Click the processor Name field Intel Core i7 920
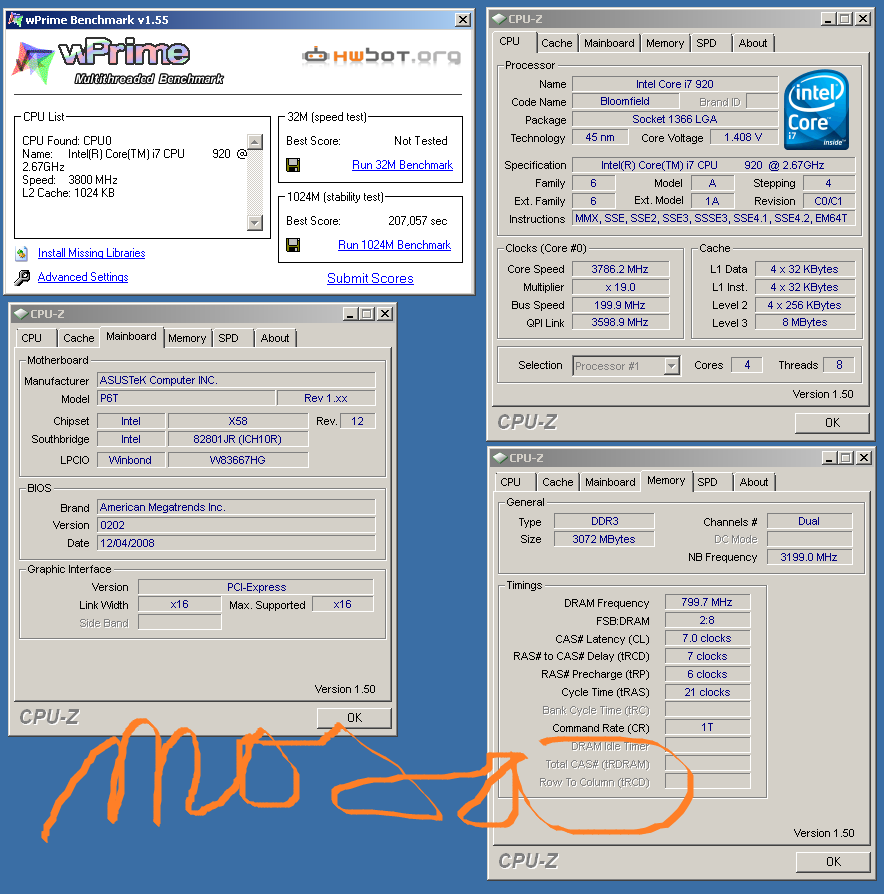The width and height of the screenshot is (884, 894). point(675,84)
